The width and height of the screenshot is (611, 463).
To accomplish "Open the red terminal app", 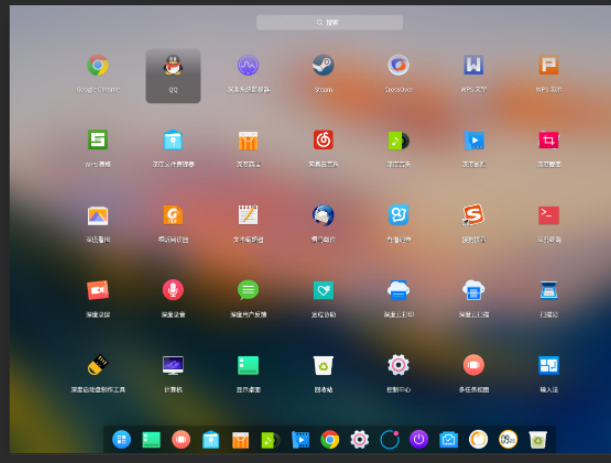I will [x=549, y=215].
